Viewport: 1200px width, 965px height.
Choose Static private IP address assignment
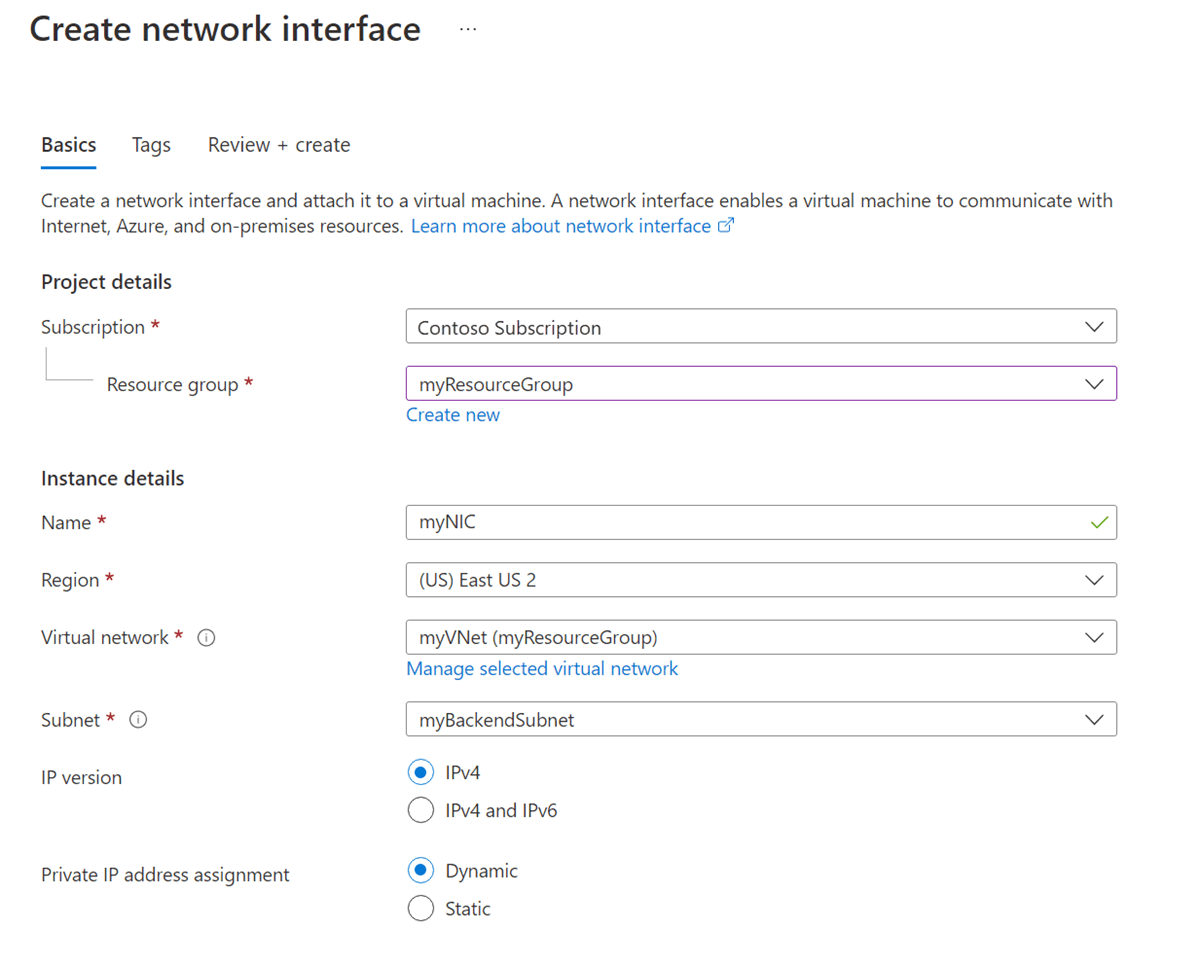point(421,908)
